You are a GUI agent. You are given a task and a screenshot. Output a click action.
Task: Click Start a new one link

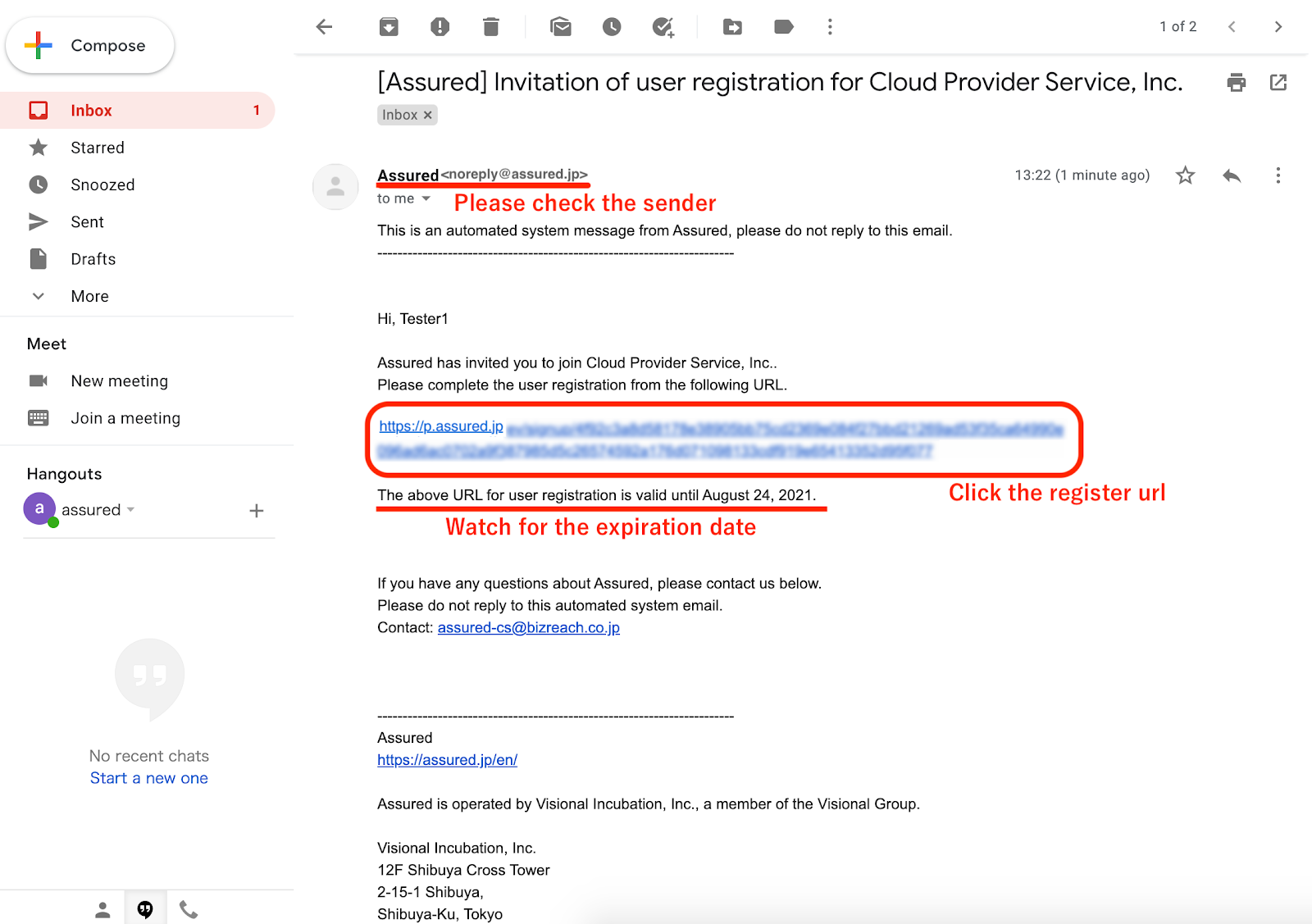(149, 778)
